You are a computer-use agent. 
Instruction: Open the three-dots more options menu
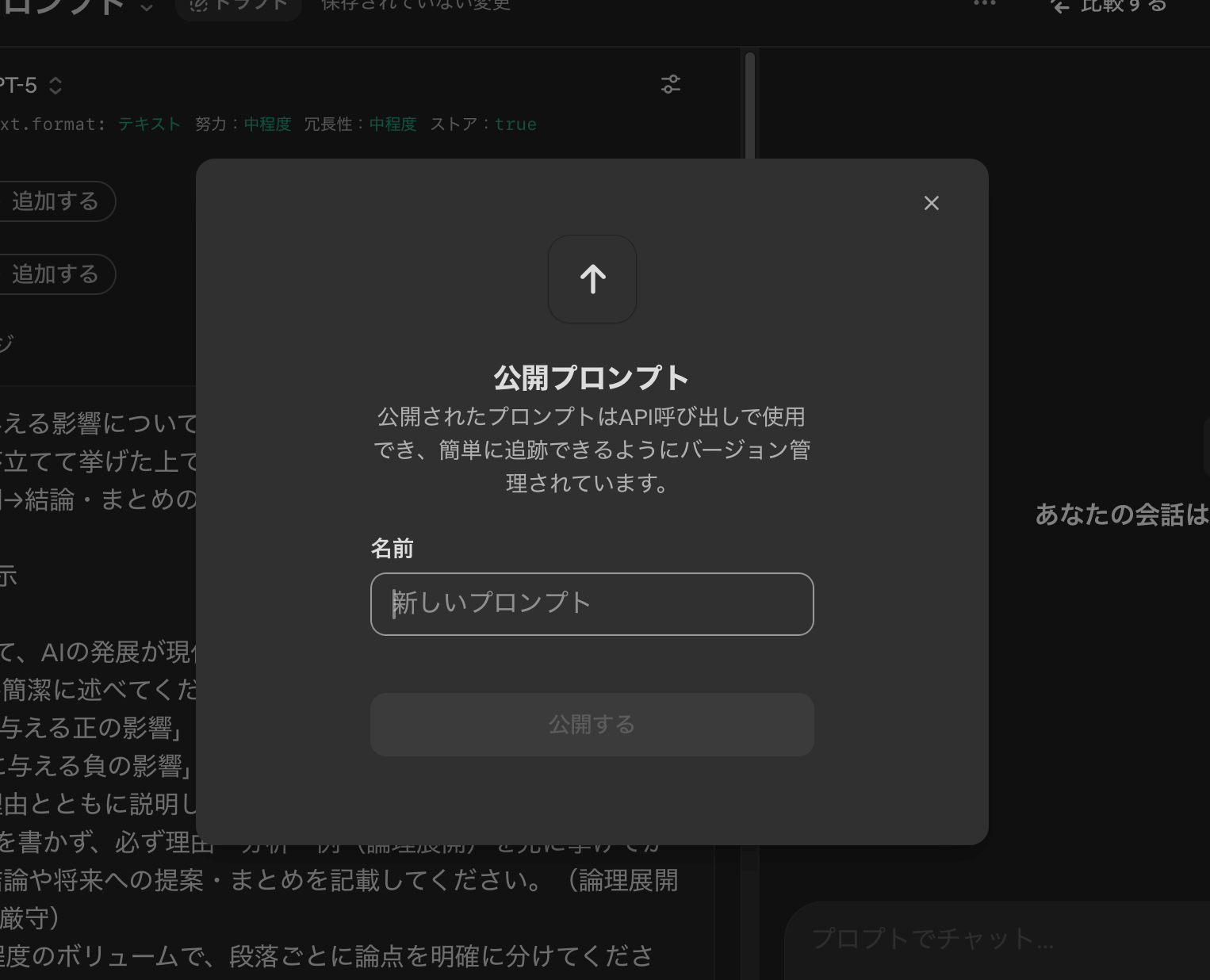click(x=984, y=5)
